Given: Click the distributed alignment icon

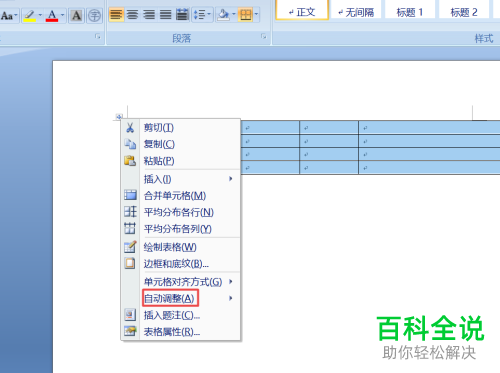Looking at the screenshot, I should tap(182, 15).
